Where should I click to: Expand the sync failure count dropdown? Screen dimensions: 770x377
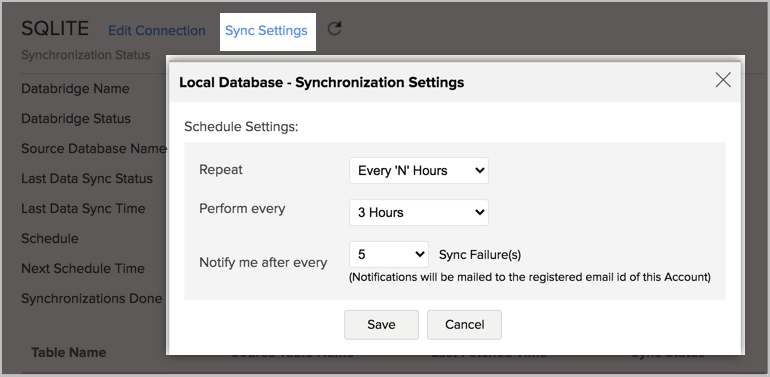point(389,254)
